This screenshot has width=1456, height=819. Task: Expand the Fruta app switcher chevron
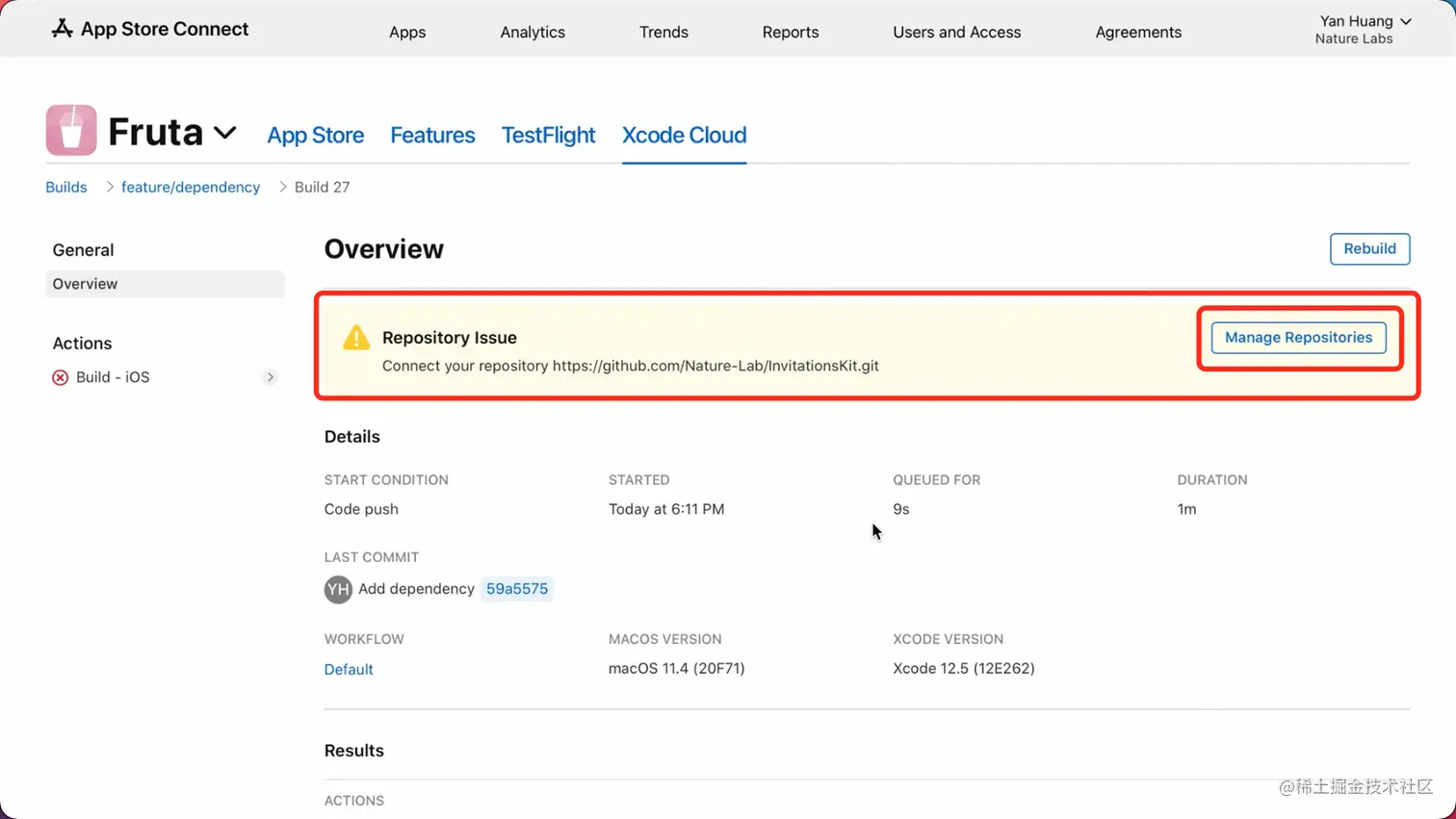pos(225,133)
